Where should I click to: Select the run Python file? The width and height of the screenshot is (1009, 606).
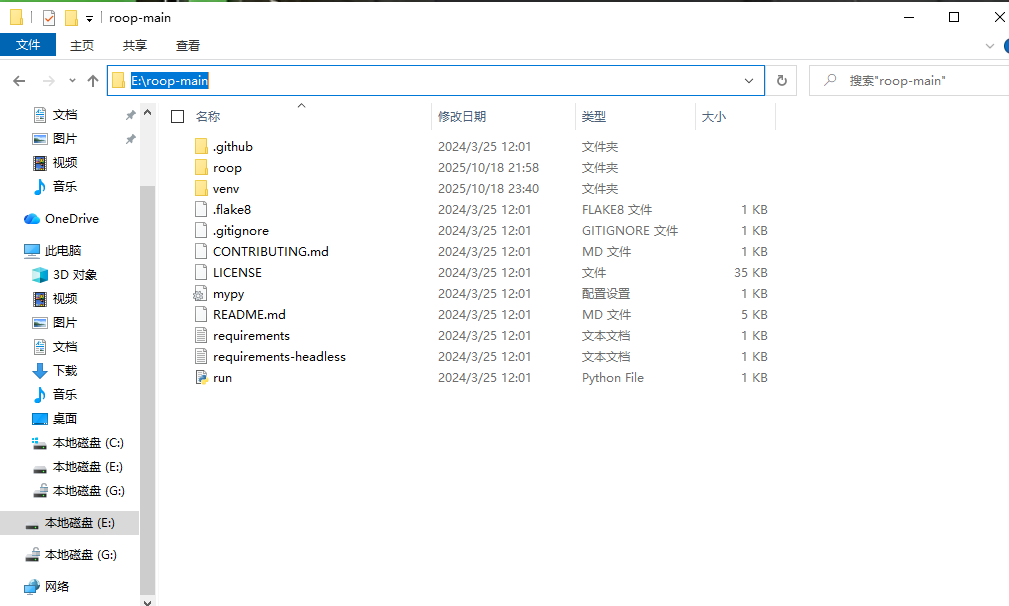click(221, 377)
